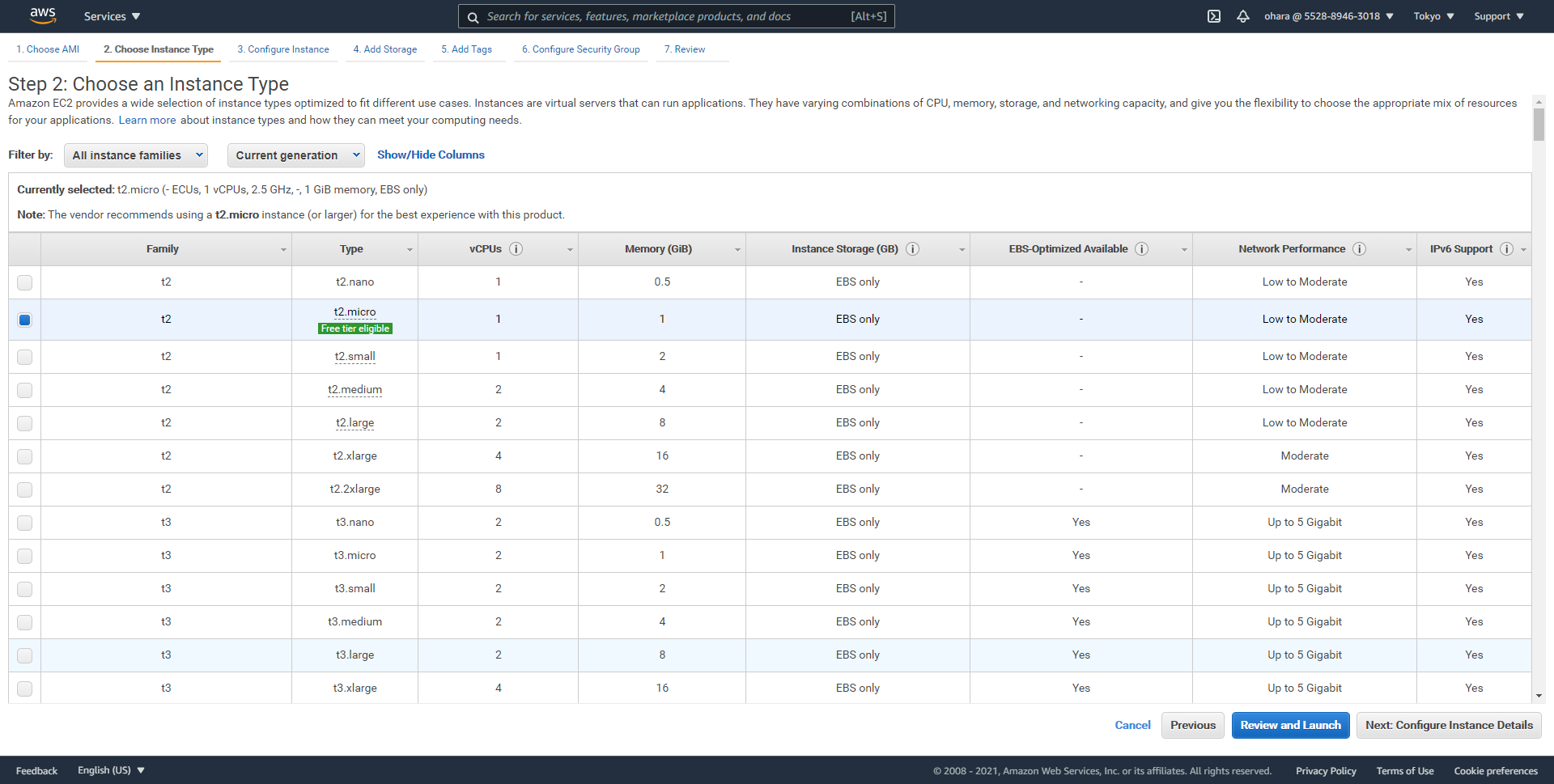The image size is (1554, 784).
Task: Select the t2.large instance checkbox
Action: tap(25, 423)
